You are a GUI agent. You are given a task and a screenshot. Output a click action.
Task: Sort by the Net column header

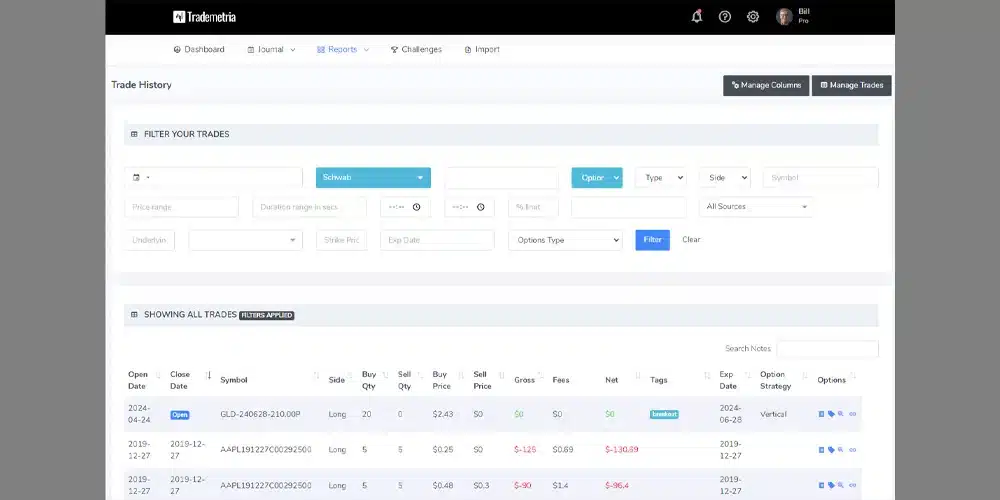[612, 380]
